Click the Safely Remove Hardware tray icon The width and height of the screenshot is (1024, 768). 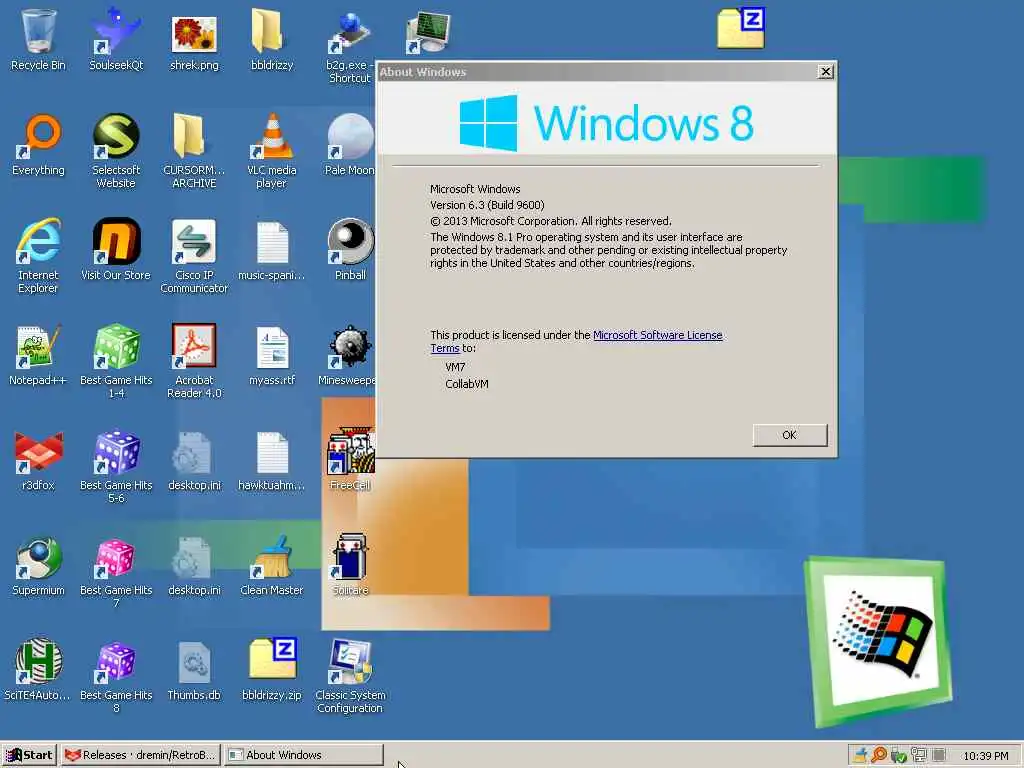coord(899,756)
